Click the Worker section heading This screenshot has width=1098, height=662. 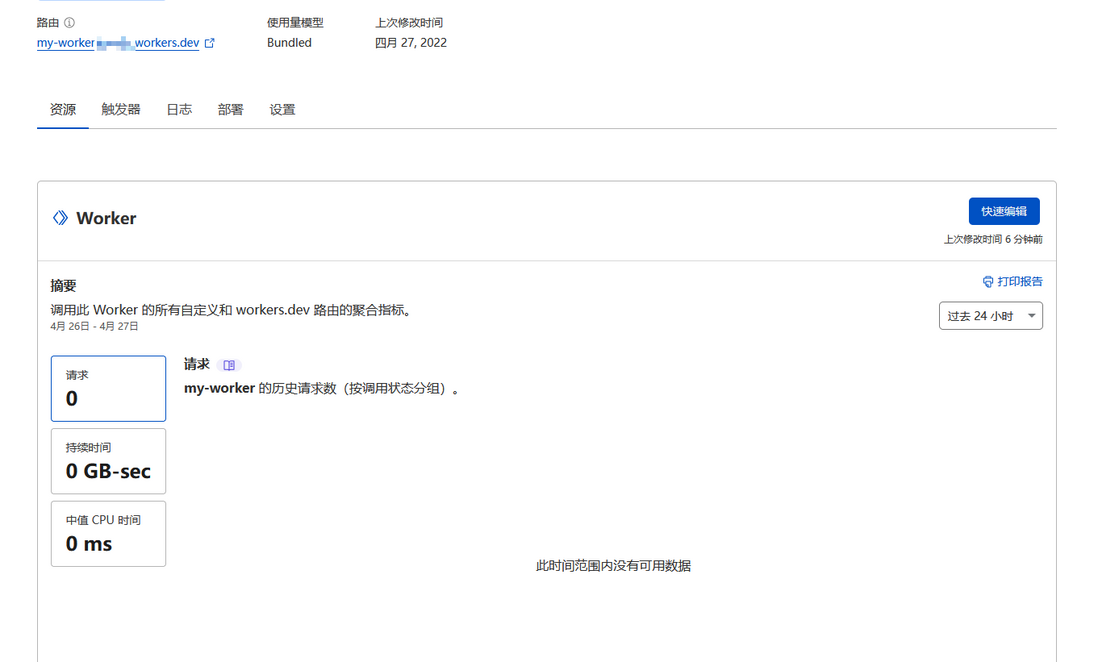coord(106,218)
